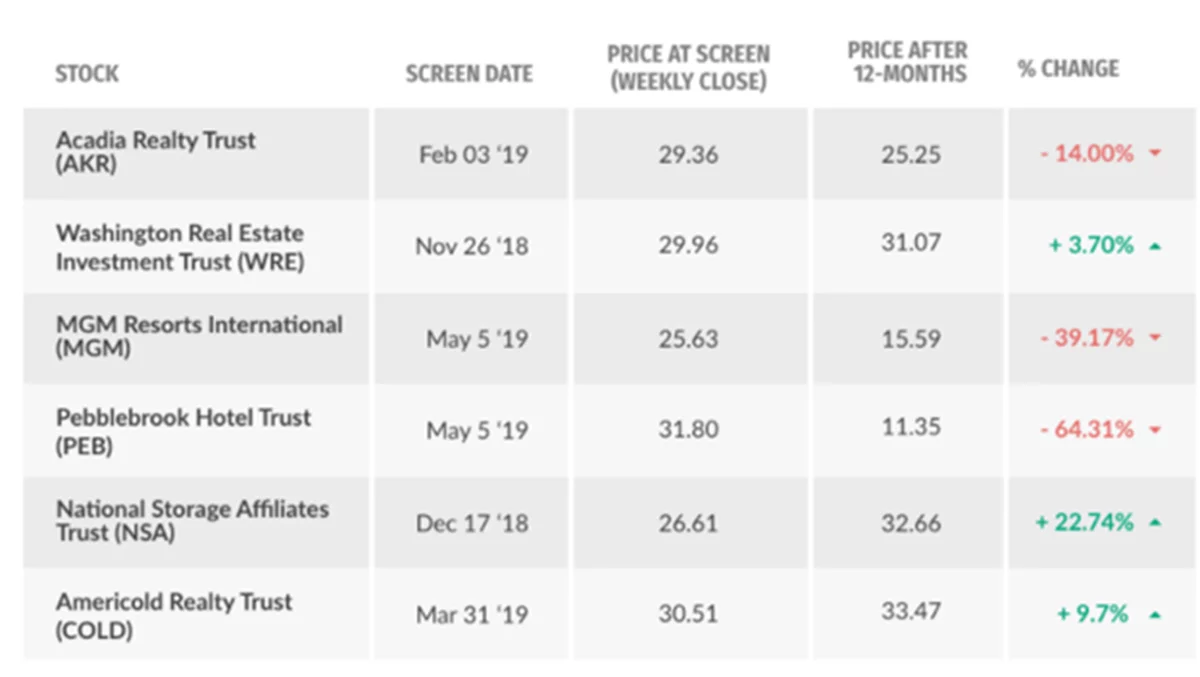Screen dimensions: 1200x677
Task: Click the green up arrow beside +9.7%
Action: 1156,615
